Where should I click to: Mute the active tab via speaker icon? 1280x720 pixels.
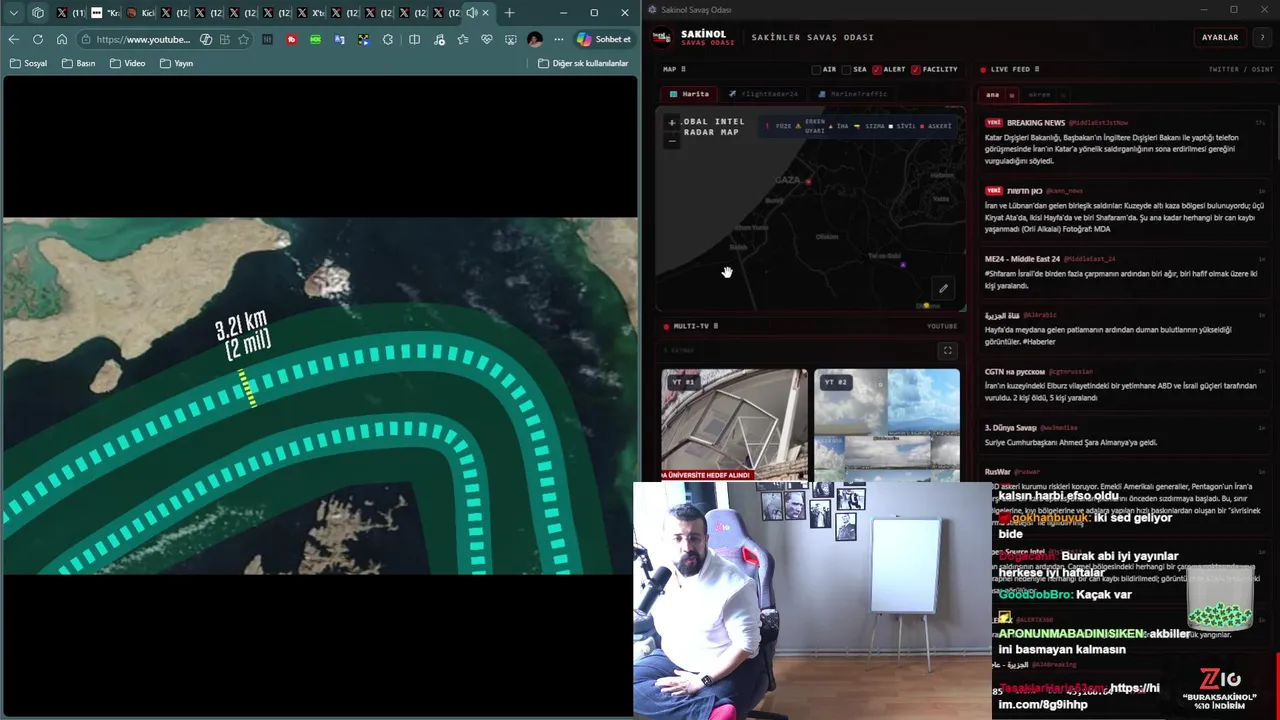[x=472, y=13]
